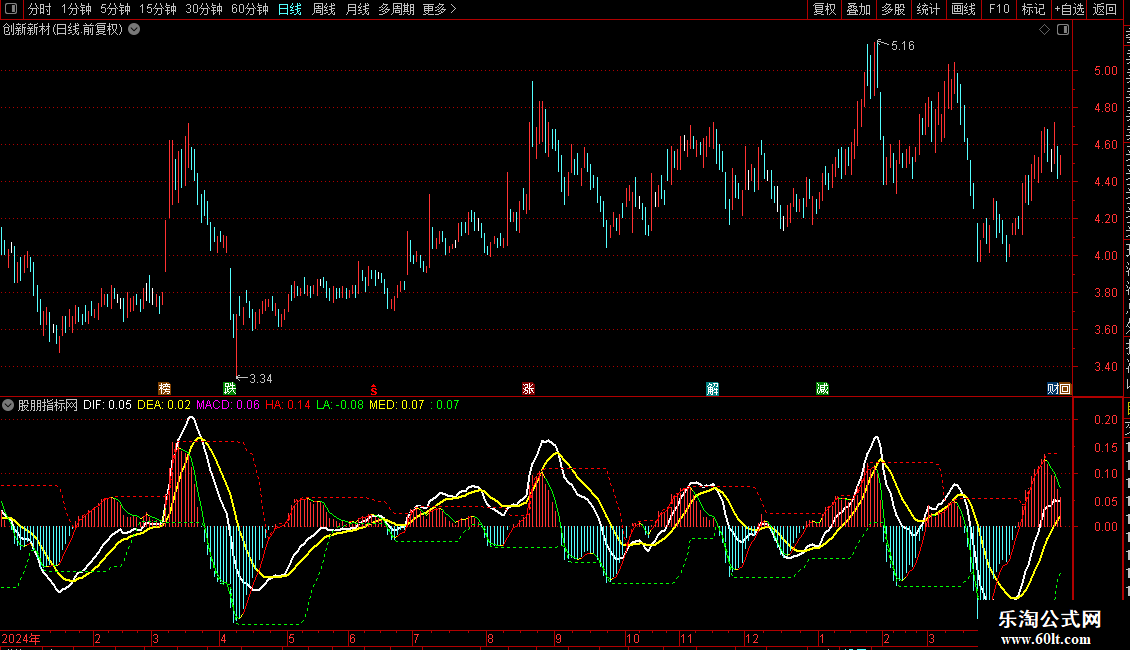Click the 4.00 price axis label
This screenshot has width=1130, height=650.
pos(1105,256)
